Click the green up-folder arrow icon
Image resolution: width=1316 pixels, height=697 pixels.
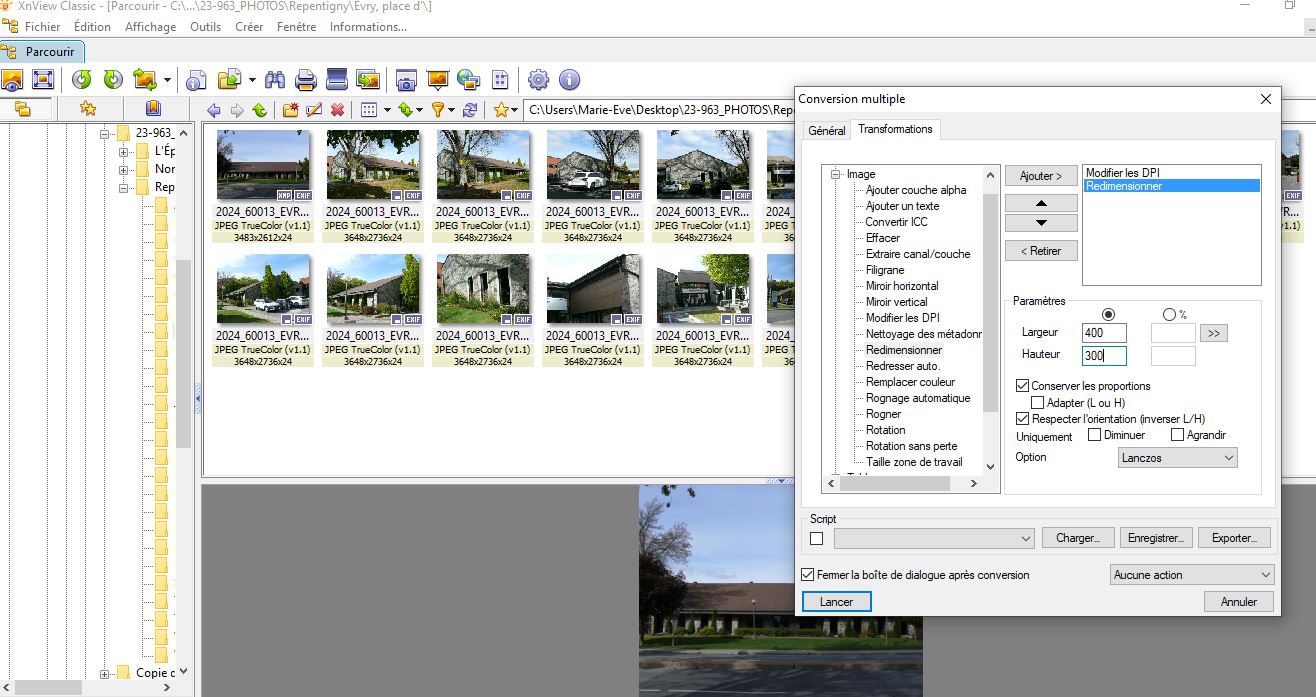260,110
